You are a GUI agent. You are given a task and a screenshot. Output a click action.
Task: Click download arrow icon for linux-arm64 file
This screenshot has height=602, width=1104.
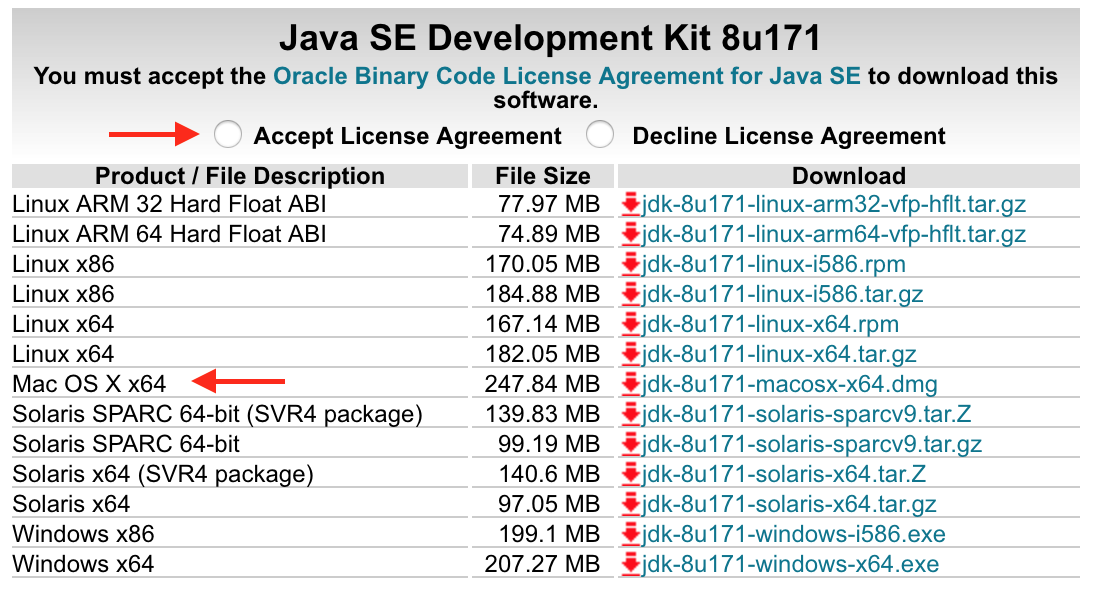[631, 234]
